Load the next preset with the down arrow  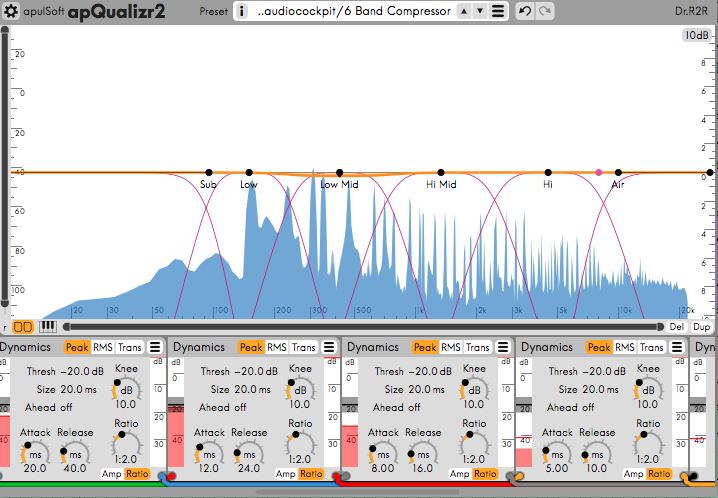click(480, 11)
